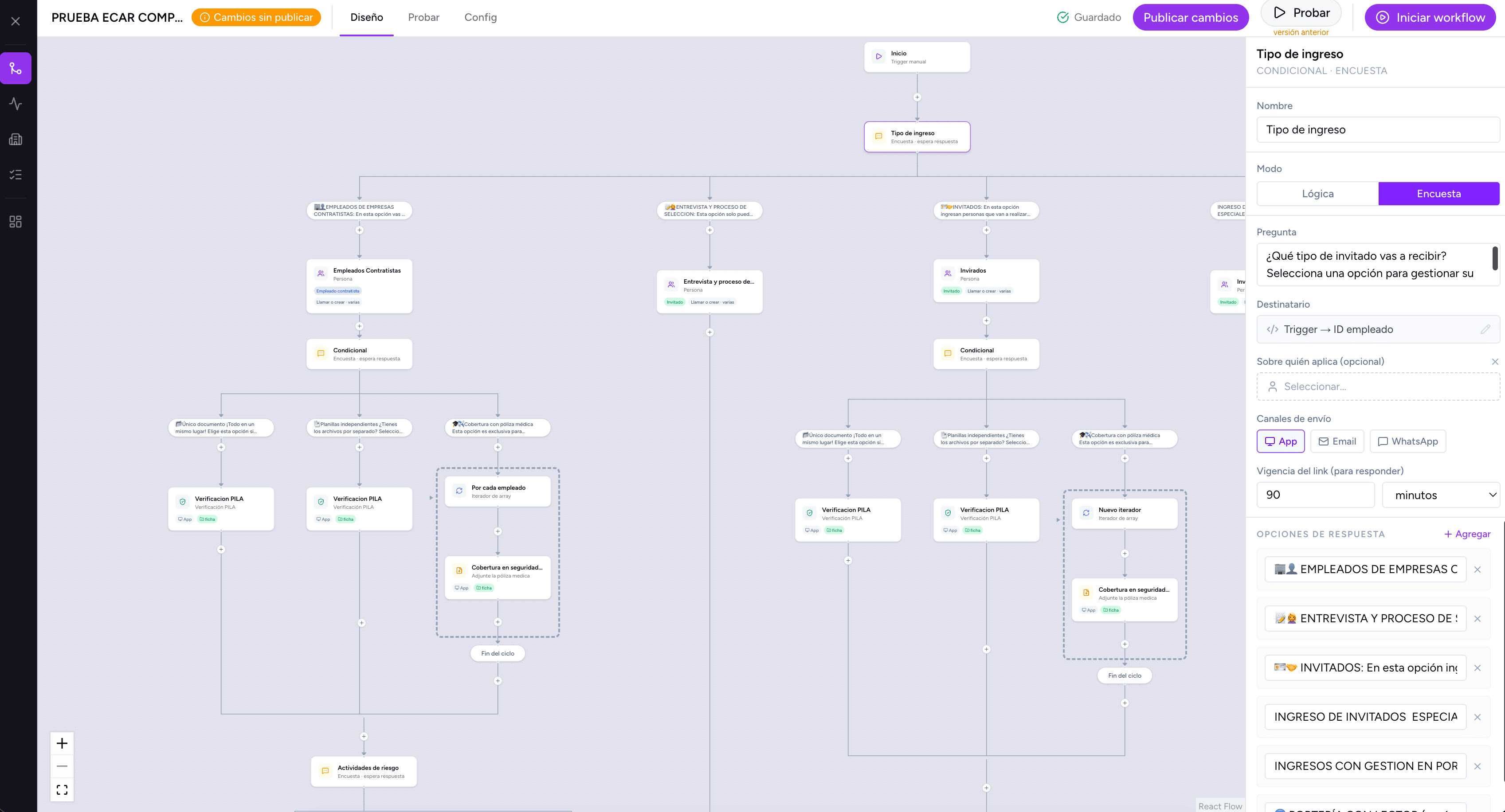The height and width of the screenshot is (812, 1505).
Task: Fit the canvas view with fullscreen icon
Action: tap(62, 790)
